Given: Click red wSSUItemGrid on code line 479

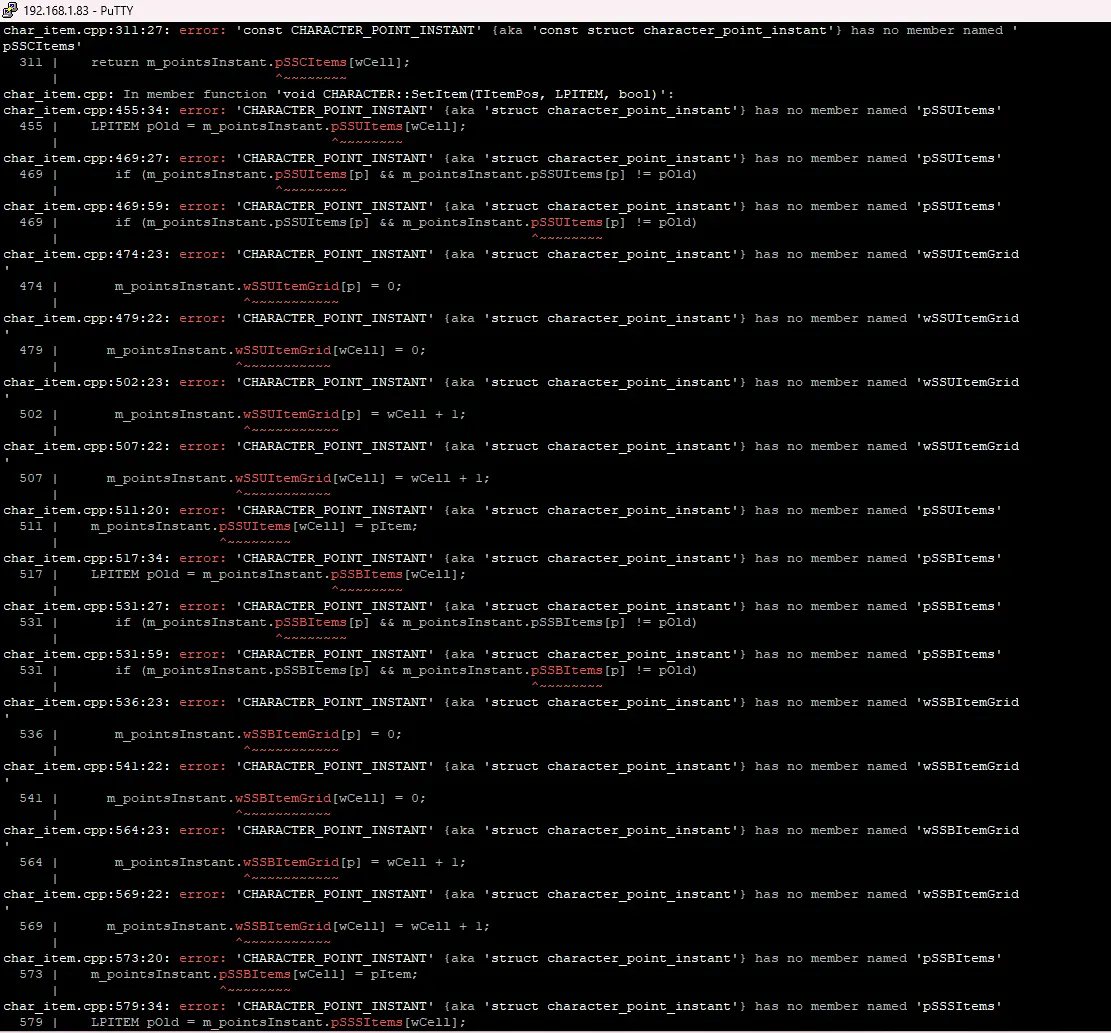Looking at the screenshot, I should click(x=282, y=350).
